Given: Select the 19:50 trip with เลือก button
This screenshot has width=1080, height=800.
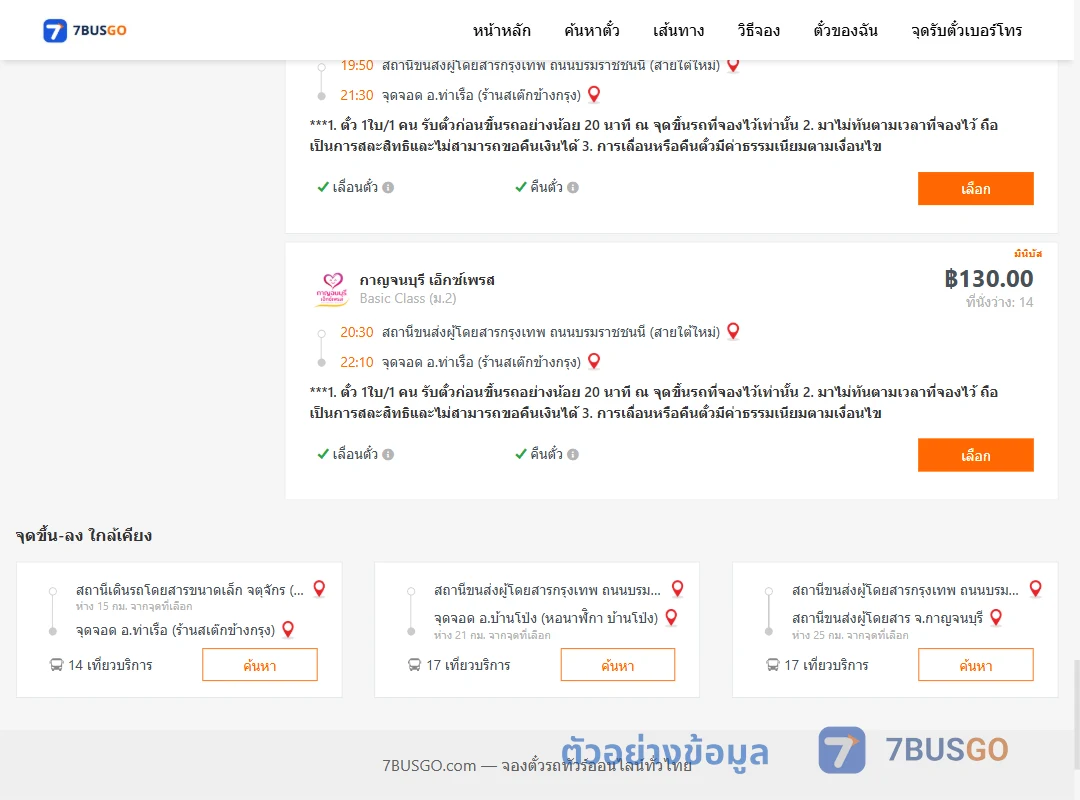Looking at the screenshot, I should [x=975, y=188].
